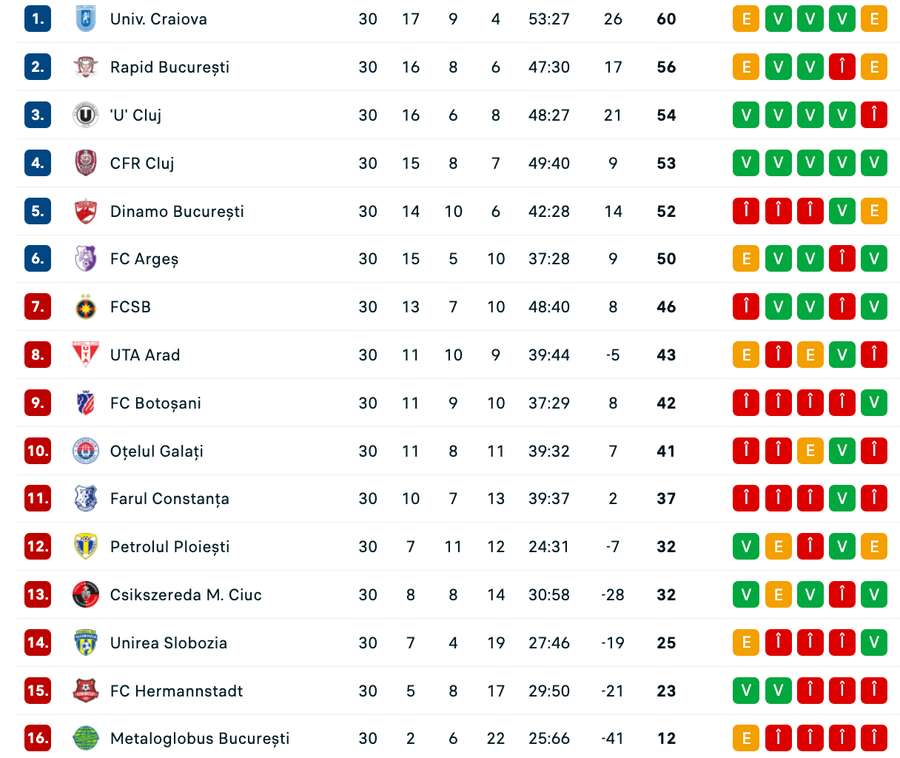Click the Univ. Craiova club crest
The image size is (900, 758).
[85, 19]
